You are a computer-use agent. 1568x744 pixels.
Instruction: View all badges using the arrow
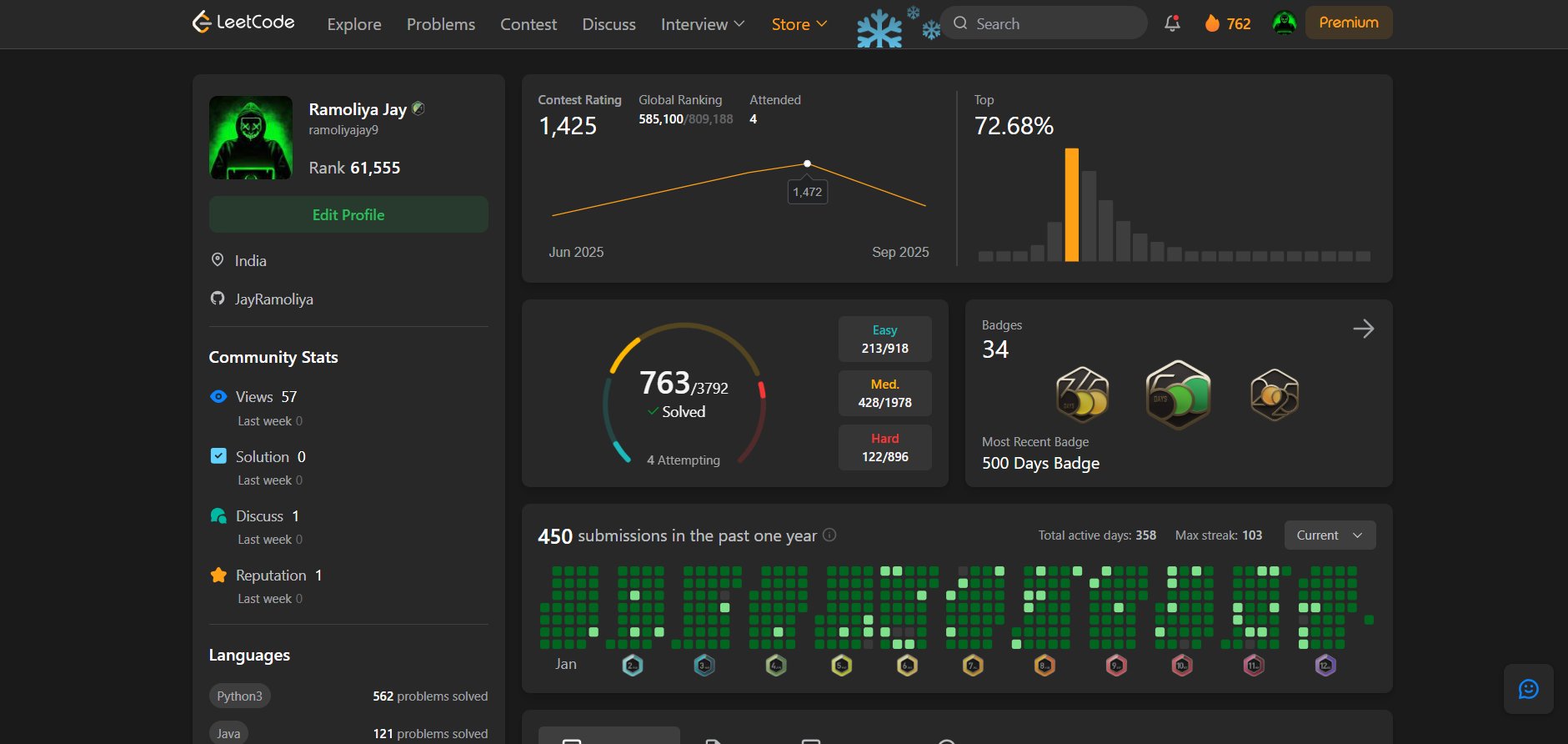pos(1363,329)
